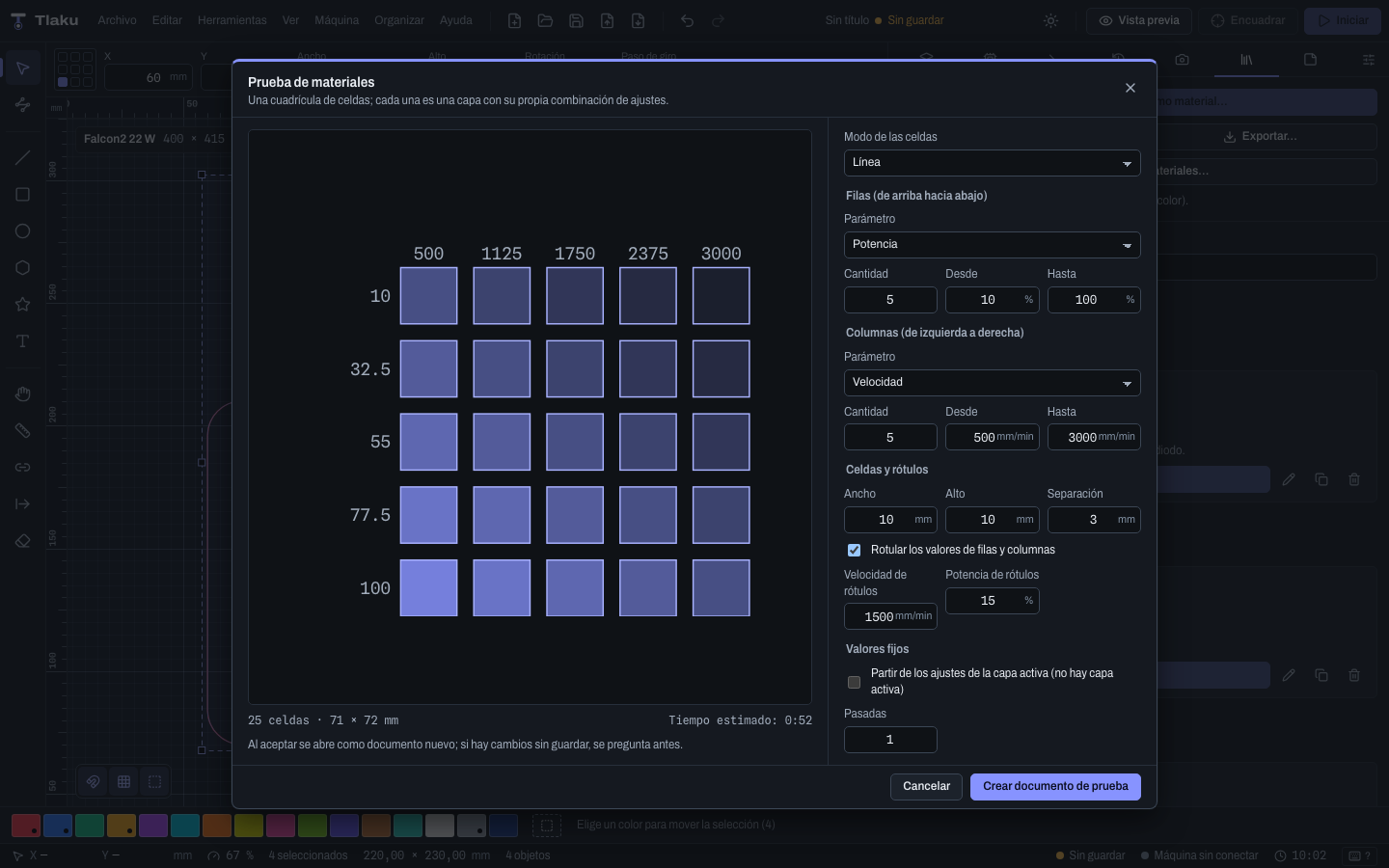Open the camera panel tab icon
The image size is (1389, 868).
[x=1182, y=60]
